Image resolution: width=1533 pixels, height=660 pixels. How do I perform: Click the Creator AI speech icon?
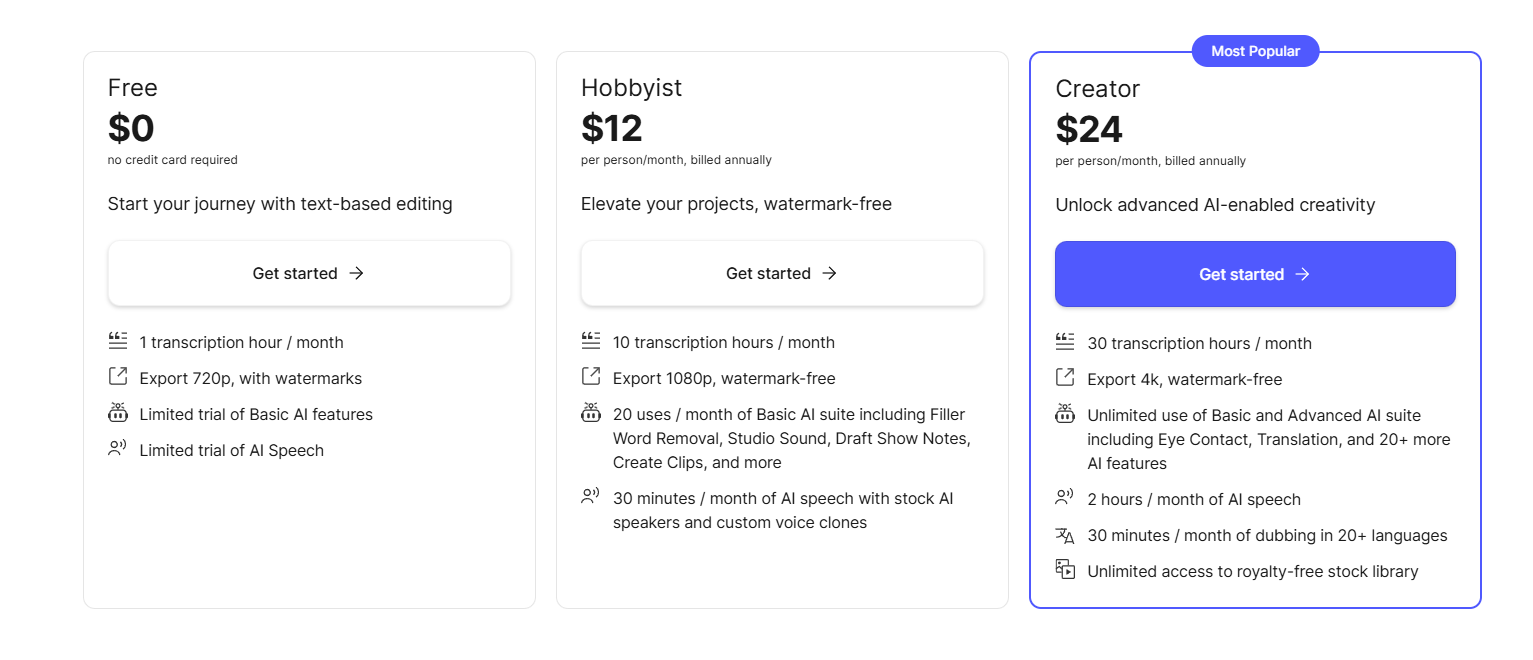[1065, 498]
